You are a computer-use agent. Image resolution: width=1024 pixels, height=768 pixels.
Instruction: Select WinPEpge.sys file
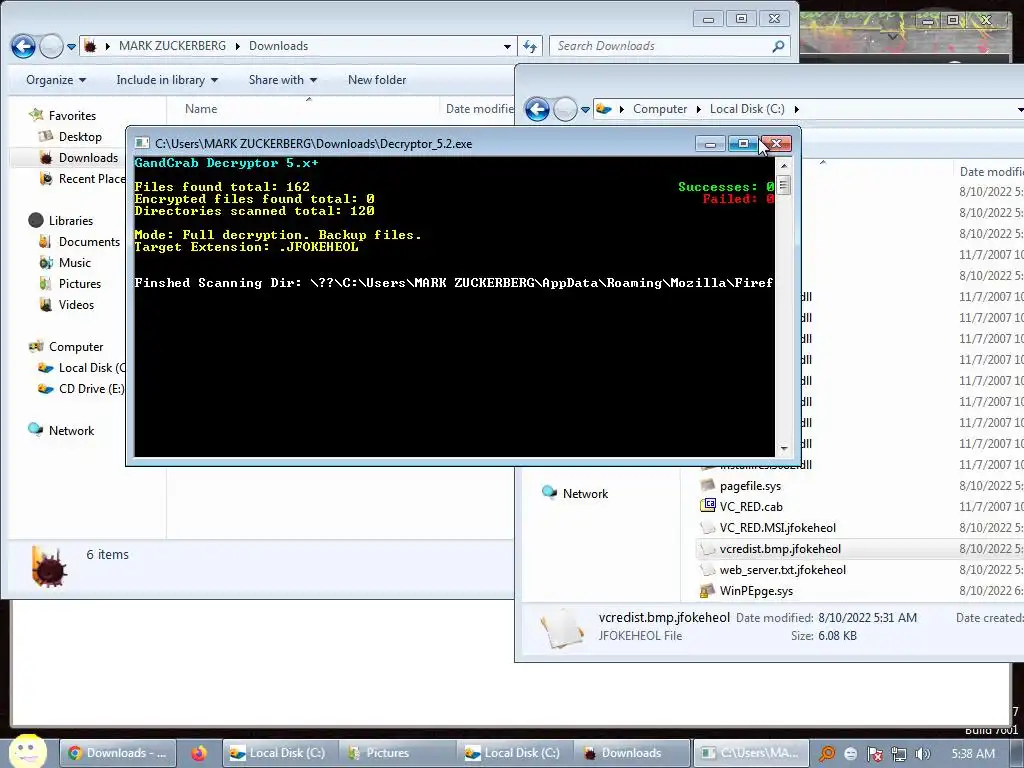pyautogui.click(x=756, y=590)
